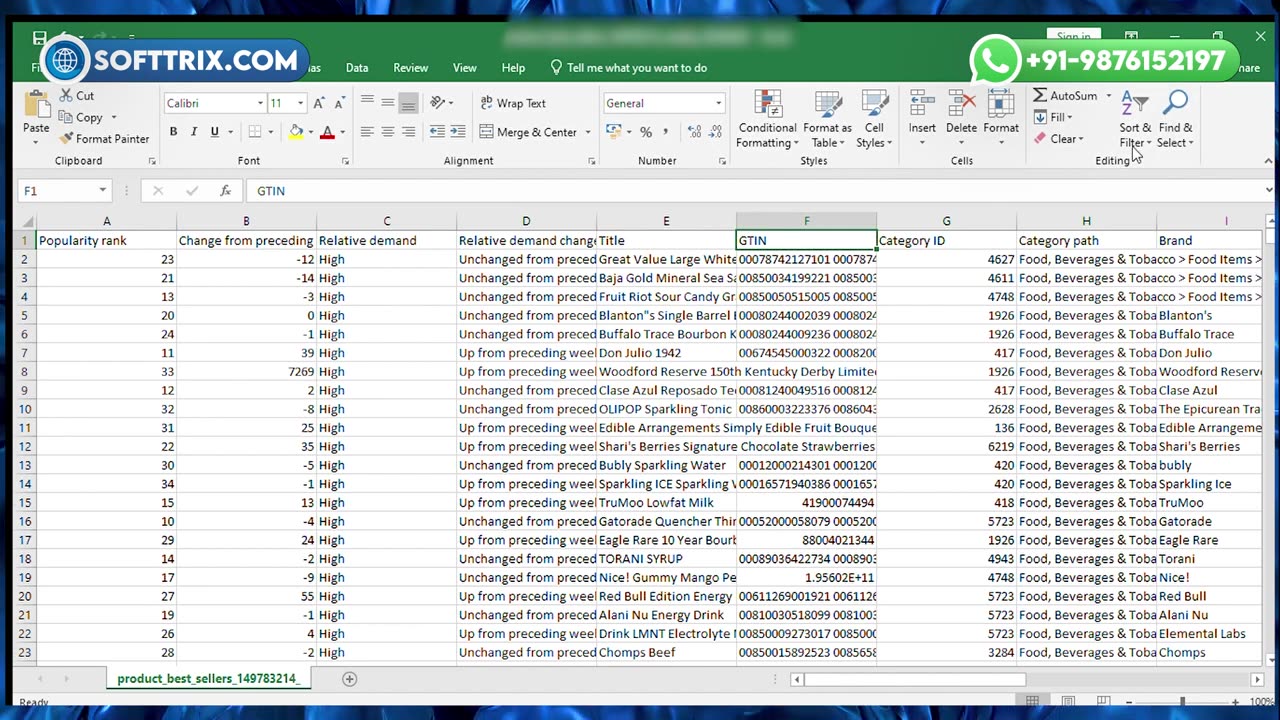The width and height of the screenshot is (1280, 720).
Task: Open the Font dialog launcher
Action: coord(345,161)
